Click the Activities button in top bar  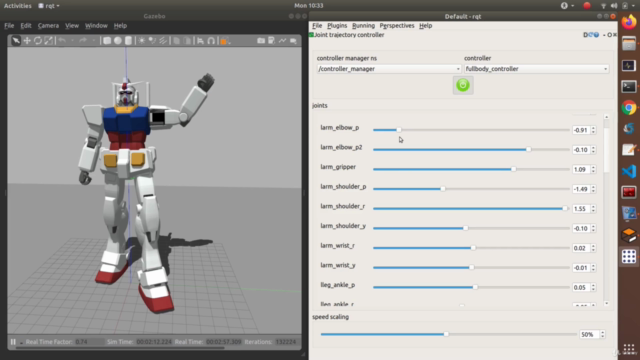[x=18, y=6]
